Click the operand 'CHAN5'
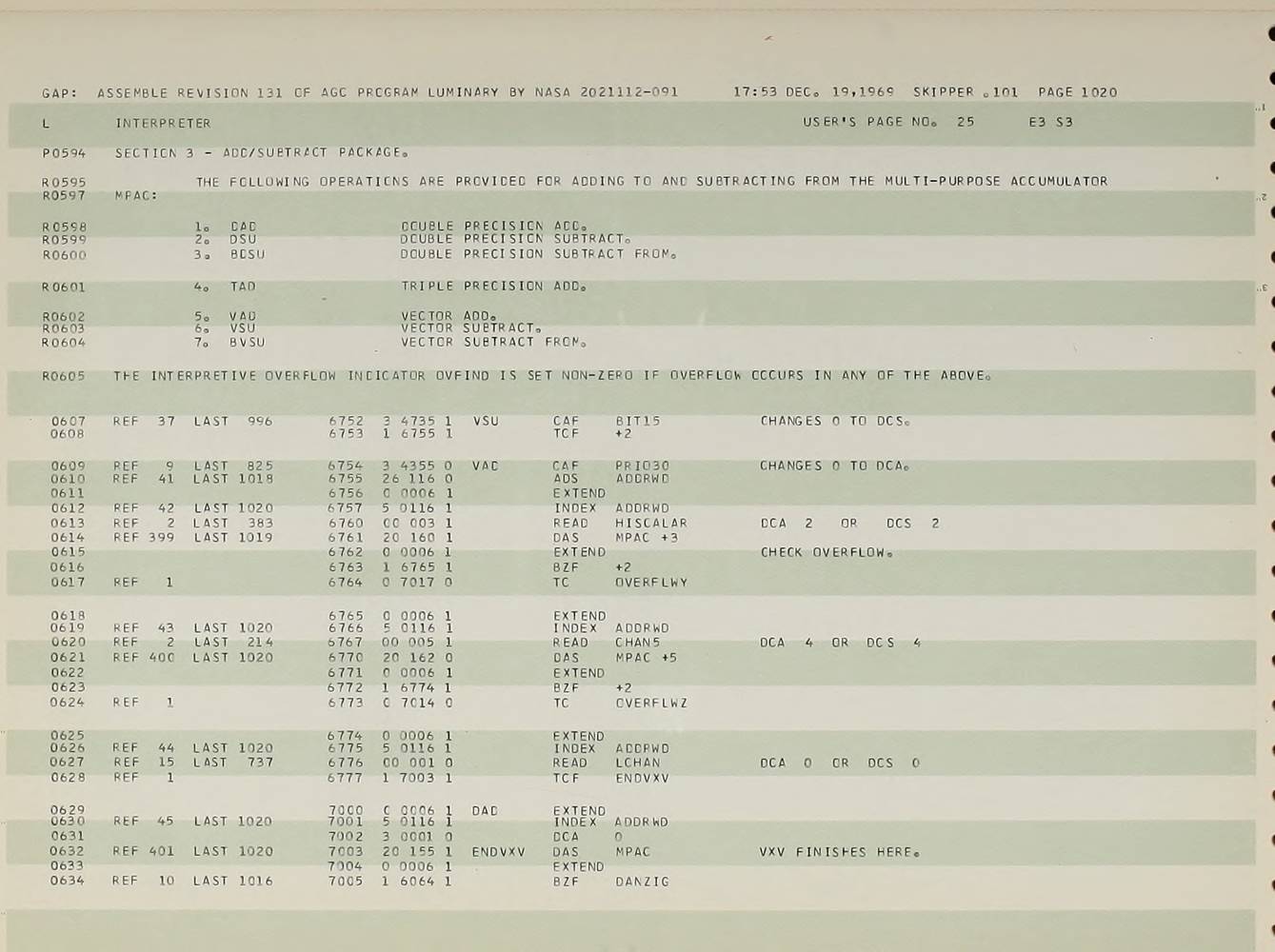The image size is (1275, 952). [638, 643]
